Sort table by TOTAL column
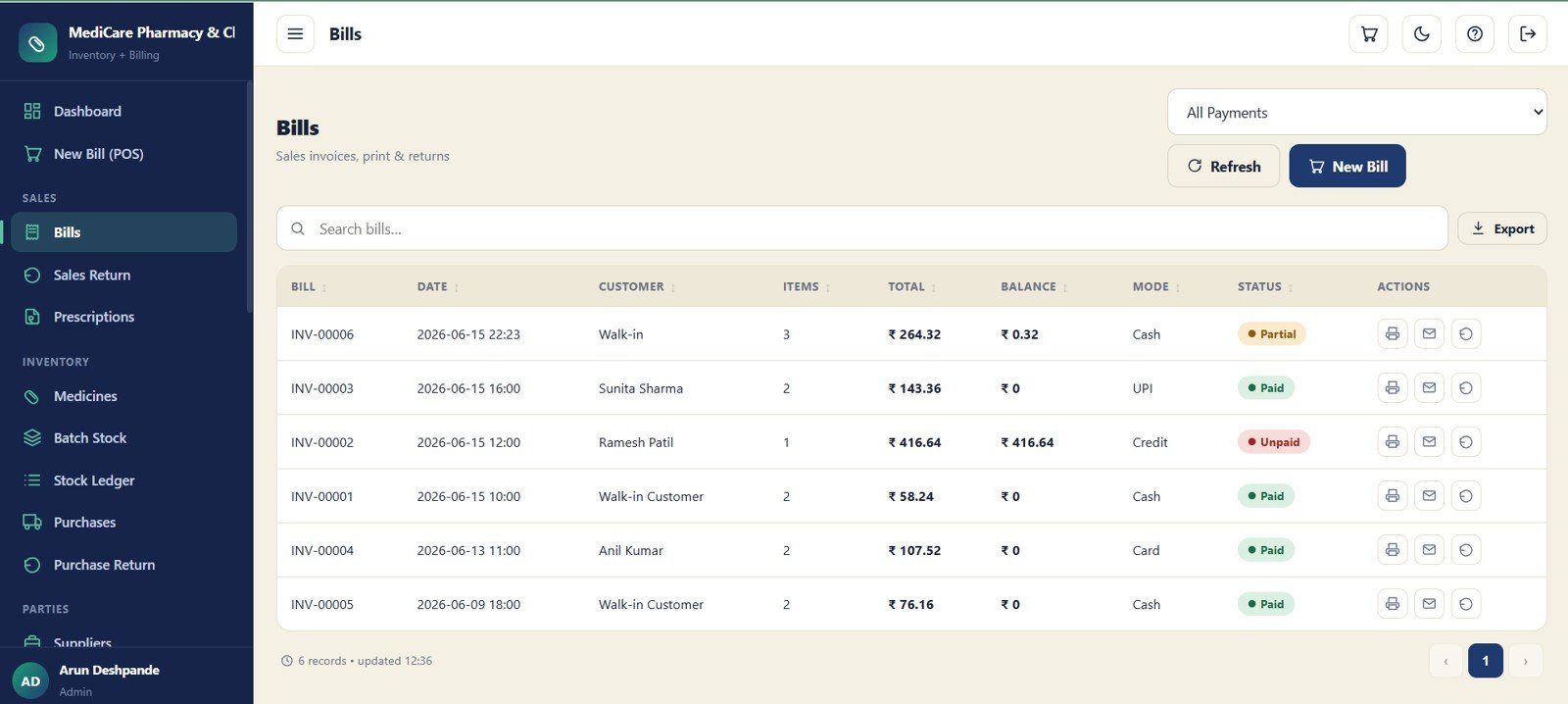Screen dimensions: 1568x704 (912, 287)
